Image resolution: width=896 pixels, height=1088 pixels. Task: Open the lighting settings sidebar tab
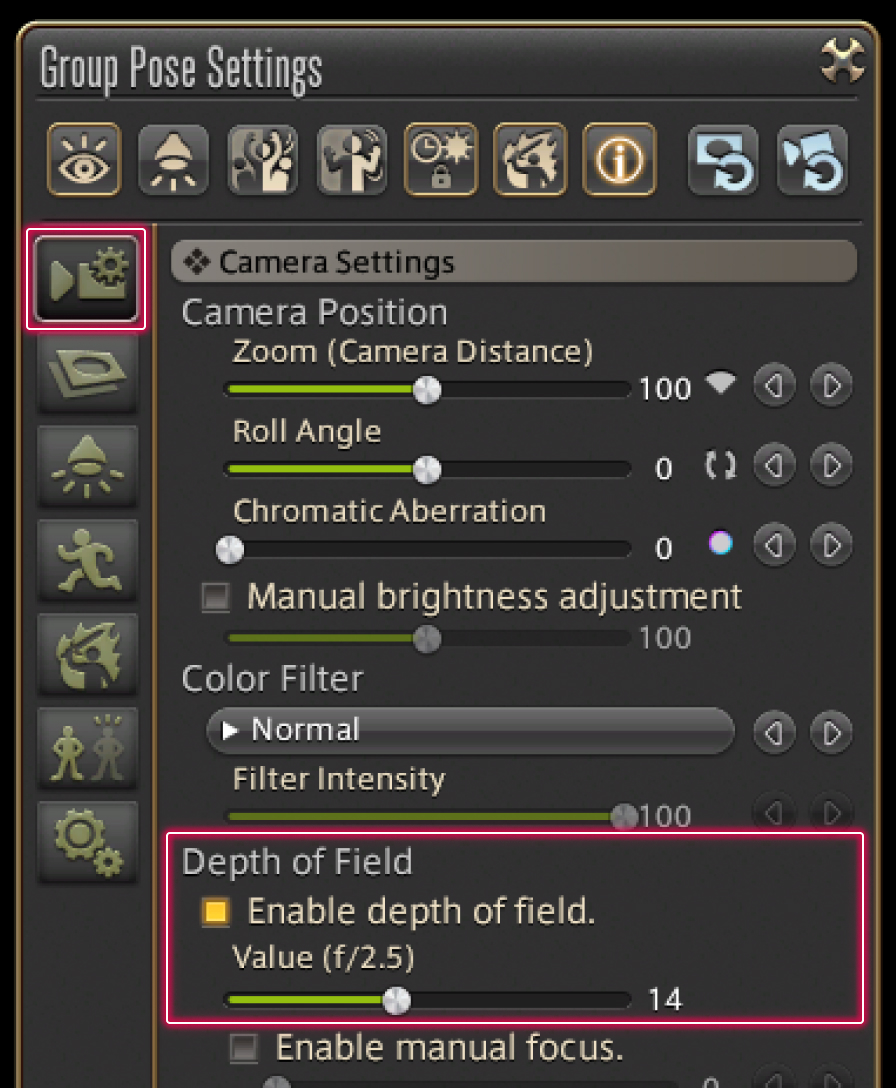(x=88, y=465)
